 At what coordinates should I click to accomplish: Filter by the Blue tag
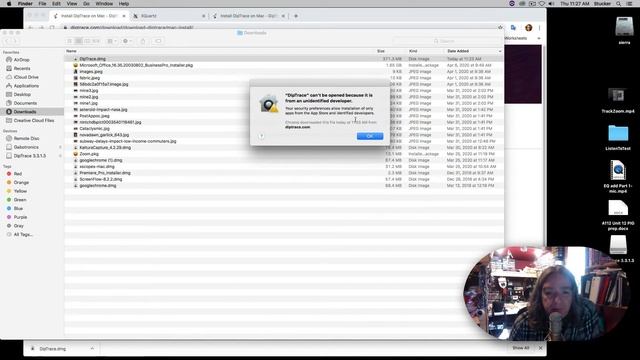(18, 209)
